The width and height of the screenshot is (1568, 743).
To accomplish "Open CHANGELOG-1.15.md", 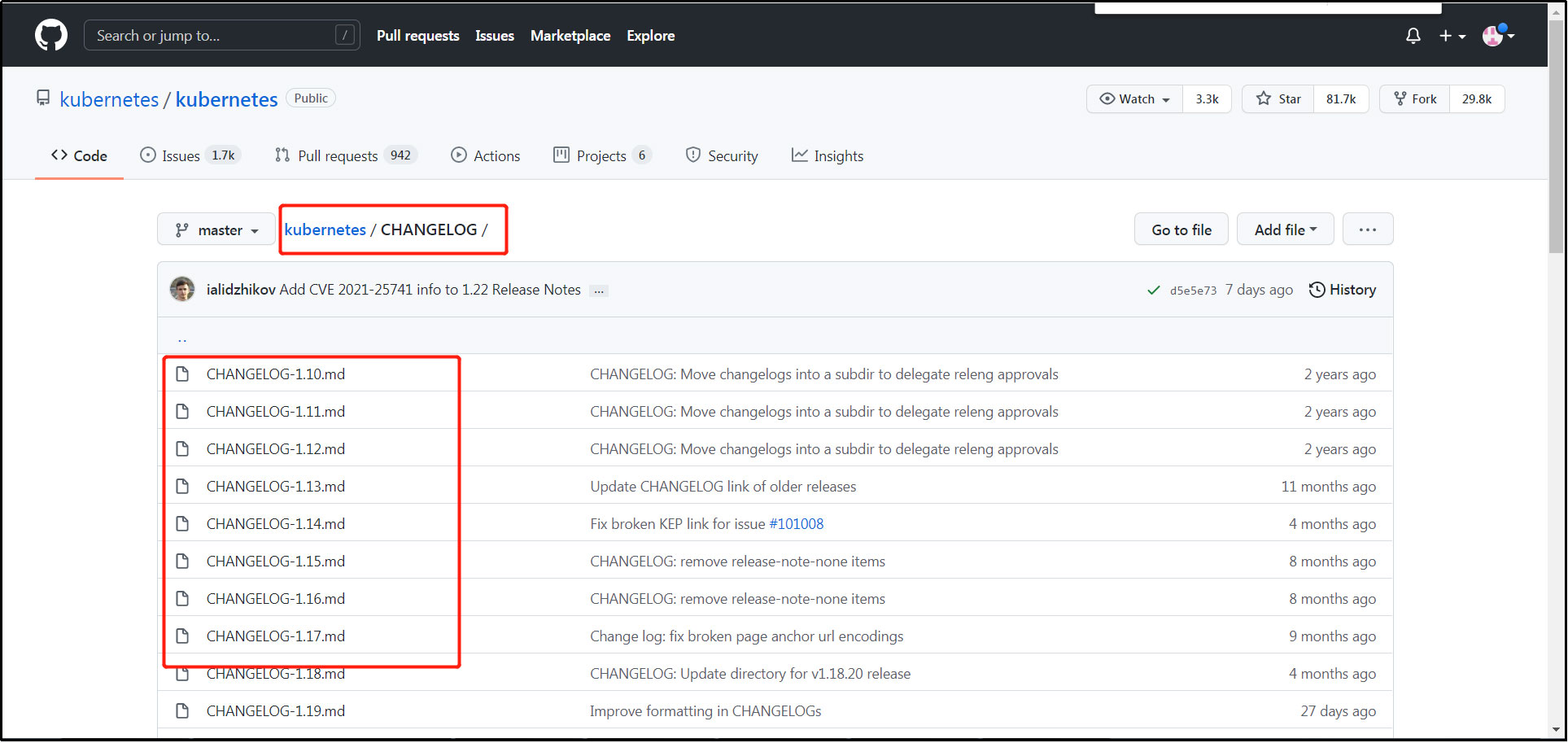I will point(276,562).
